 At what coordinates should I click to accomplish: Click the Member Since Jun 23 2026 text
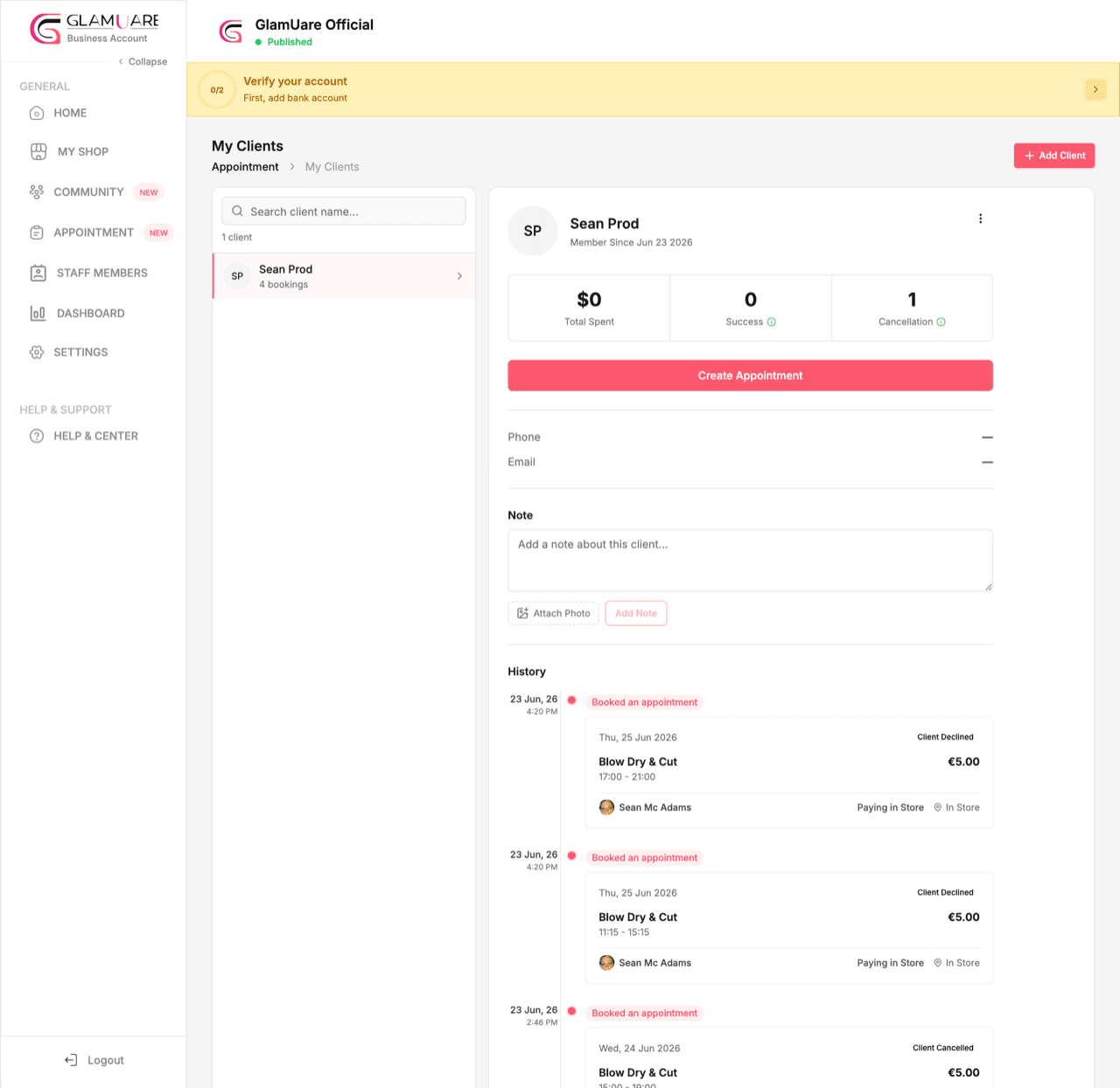tap(631, 242)
